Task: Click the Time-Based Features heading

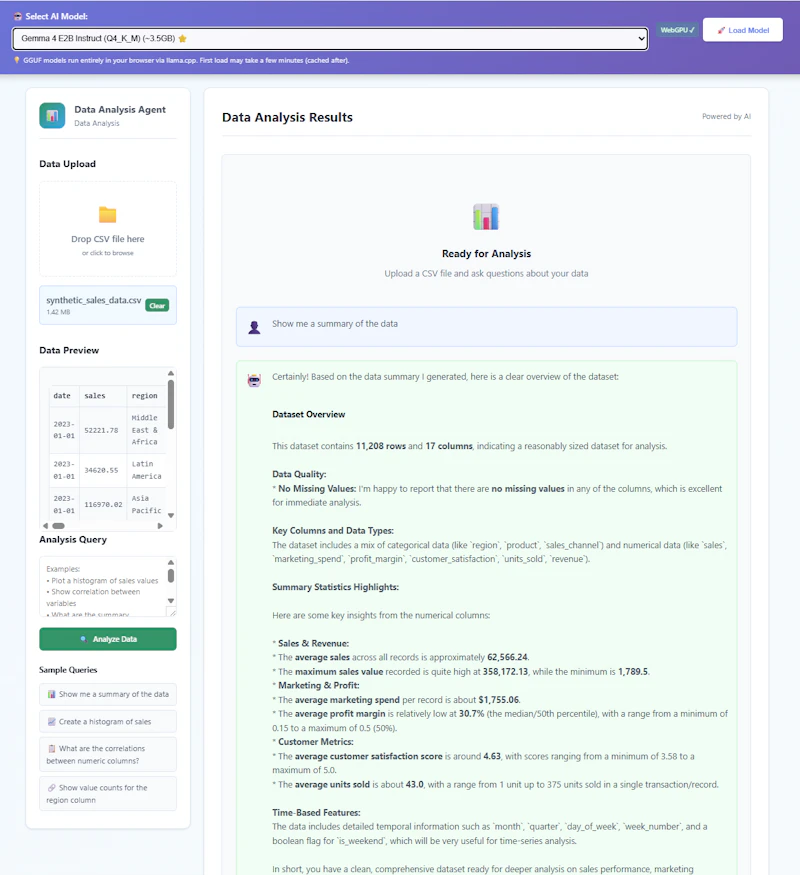Action: [316, 812]
